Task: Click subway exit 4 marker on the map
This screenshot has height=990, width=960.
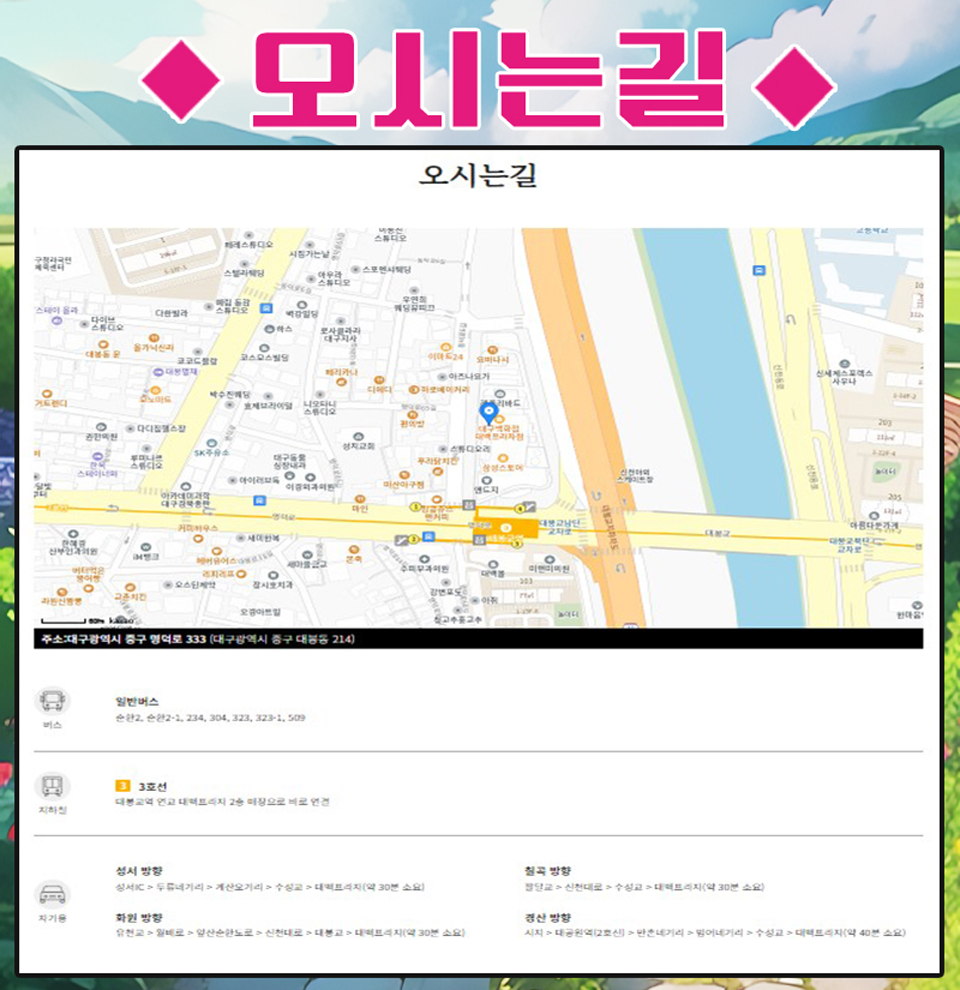Action: coord(520,508)
